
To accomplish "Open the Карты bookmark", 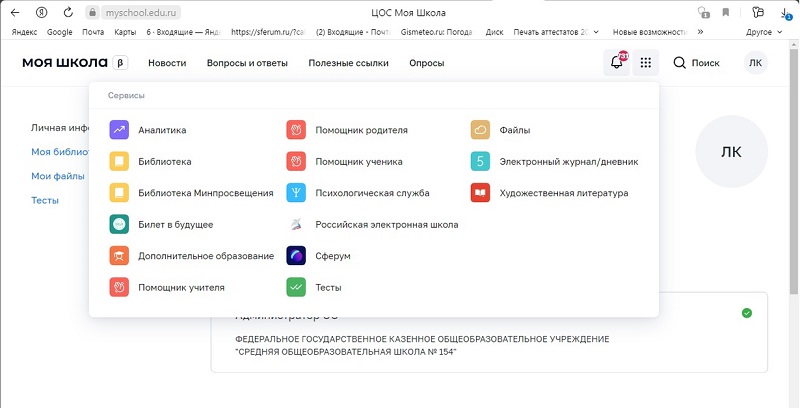I will (x=125, y=32).
